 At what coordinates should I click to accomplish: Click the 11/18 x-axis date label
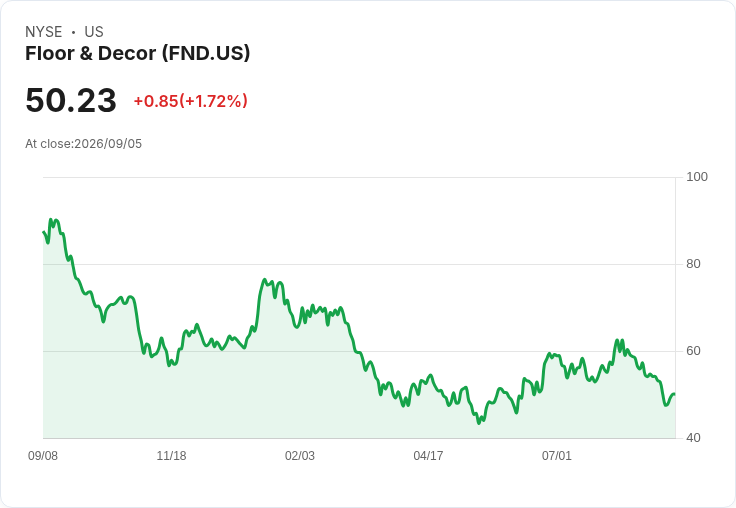[x=171, y=455]
